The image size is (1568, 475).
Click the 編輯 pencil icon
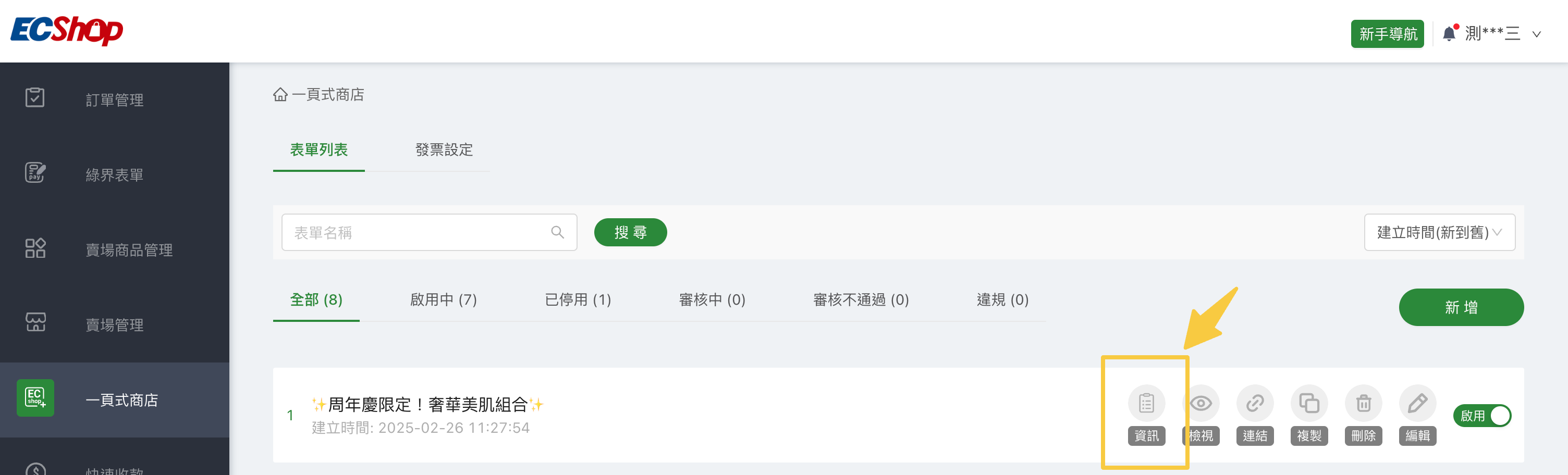pos(1417,403)
